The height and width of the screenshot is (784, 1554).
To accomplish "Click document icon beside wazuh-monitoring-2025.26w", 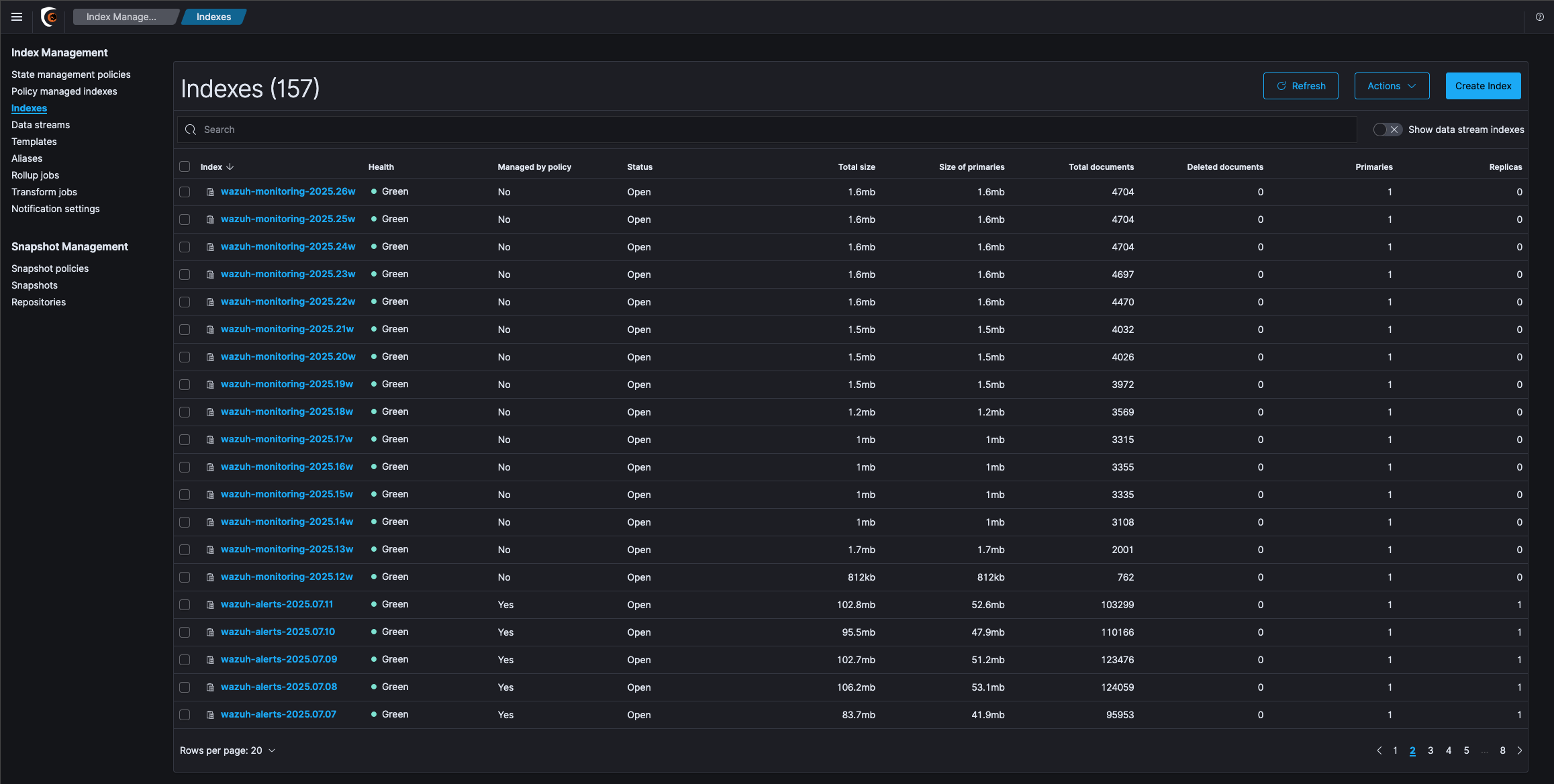I will pyautogui.click(x=210, y=192).
